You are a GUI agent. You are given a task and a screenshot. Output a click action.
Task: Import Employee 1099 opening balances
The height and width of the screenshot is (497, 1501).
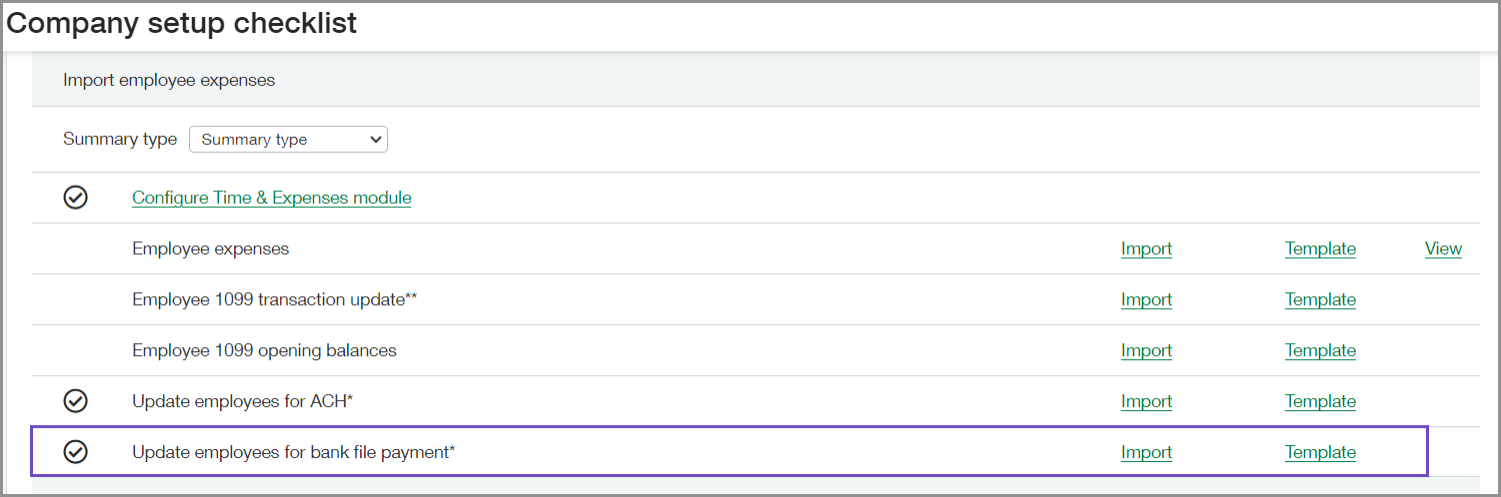(x=1146, y=351)
